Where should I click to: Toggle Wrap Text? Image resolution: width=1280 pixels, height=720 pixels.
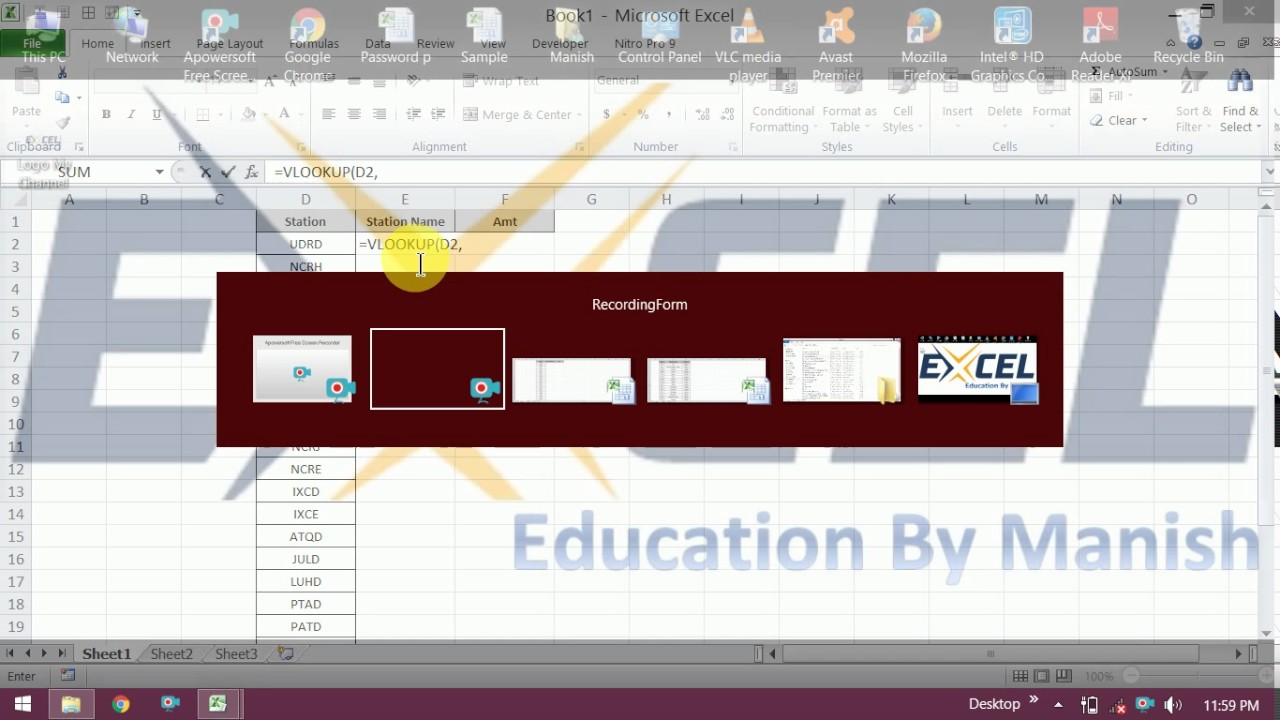click(x=500, y=81)
